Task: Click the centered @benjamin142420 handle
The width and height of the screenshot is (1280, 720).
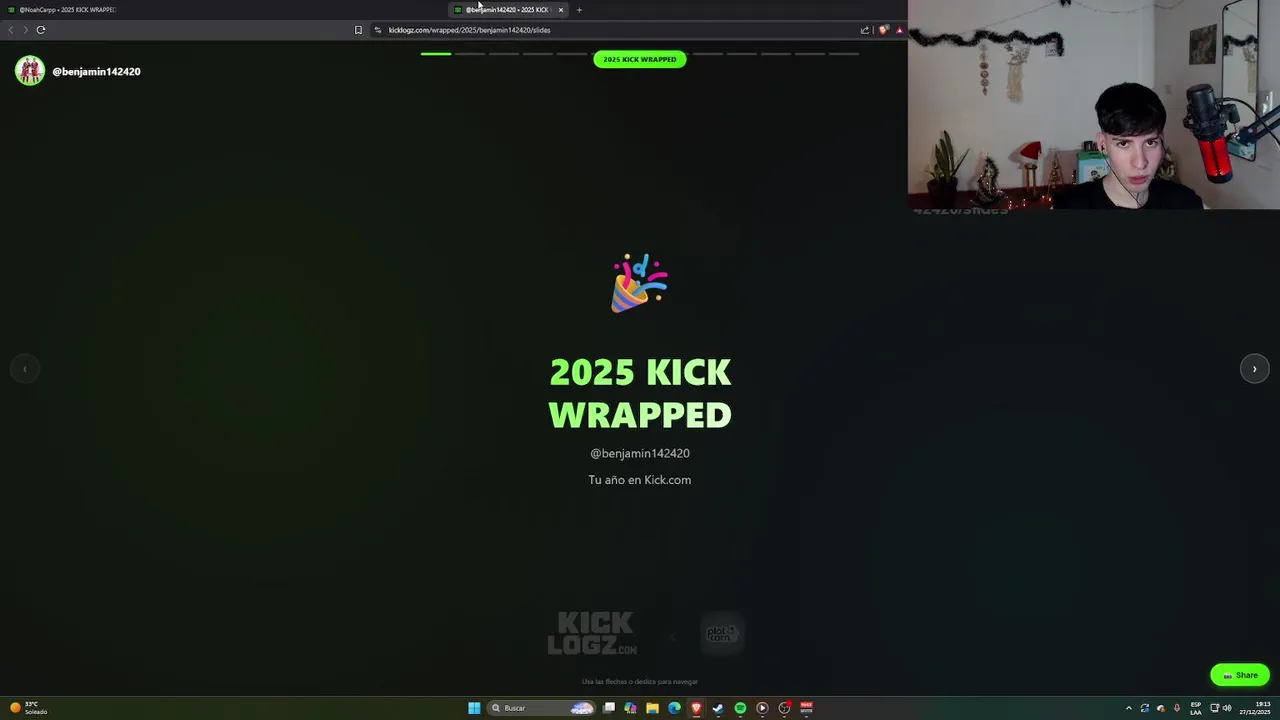Action: pyautogui.click(x=640, y=453)
